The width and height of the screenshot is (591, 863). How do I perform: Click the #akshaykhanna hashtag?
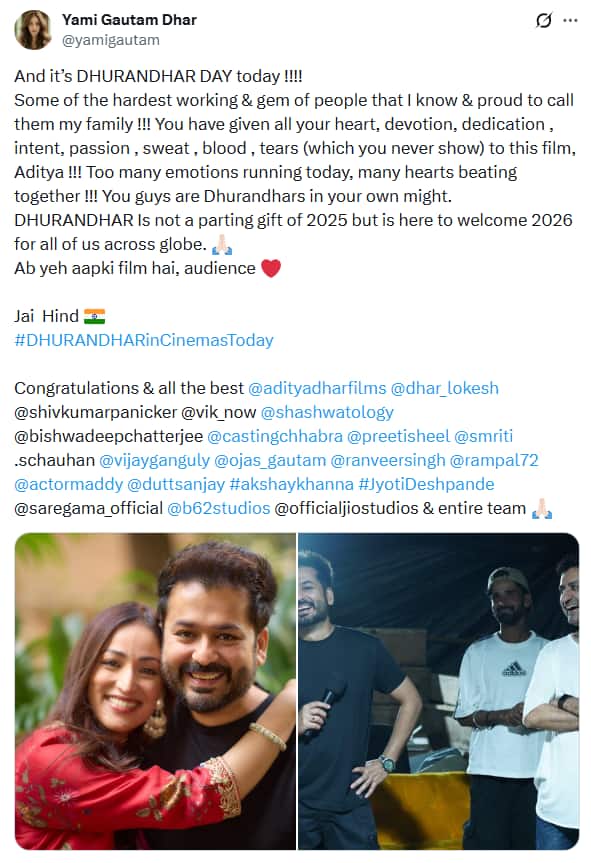click(x=291, y=484)
